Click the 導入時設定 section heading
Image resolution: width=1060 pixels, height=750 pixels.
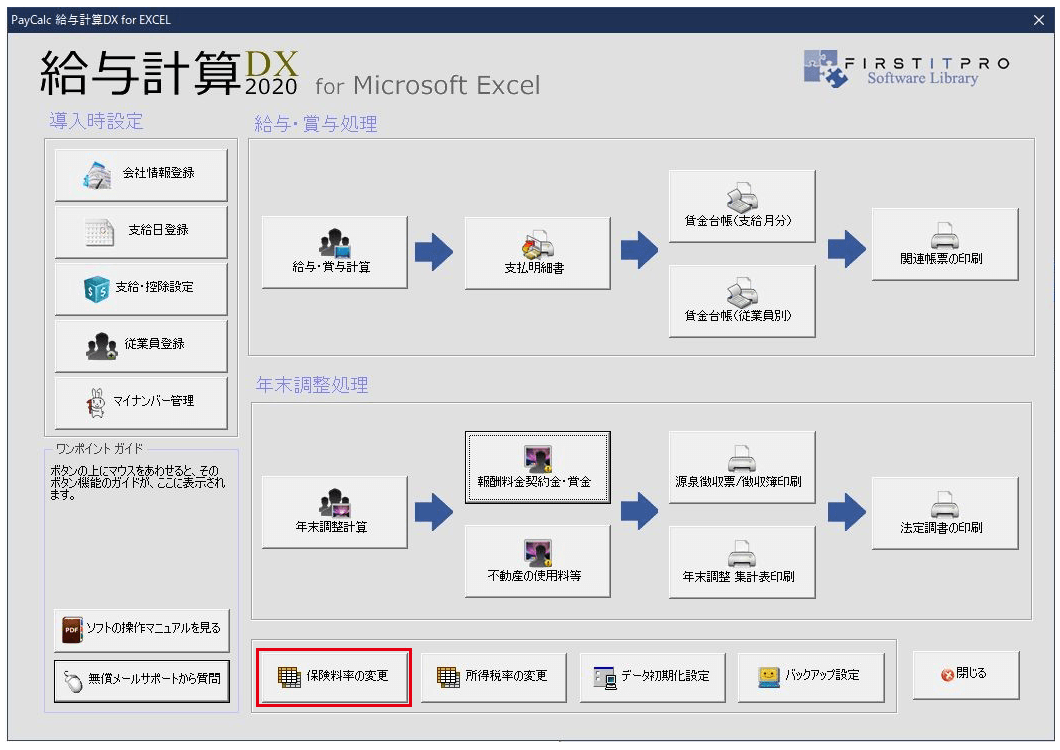tap(96, 122)
